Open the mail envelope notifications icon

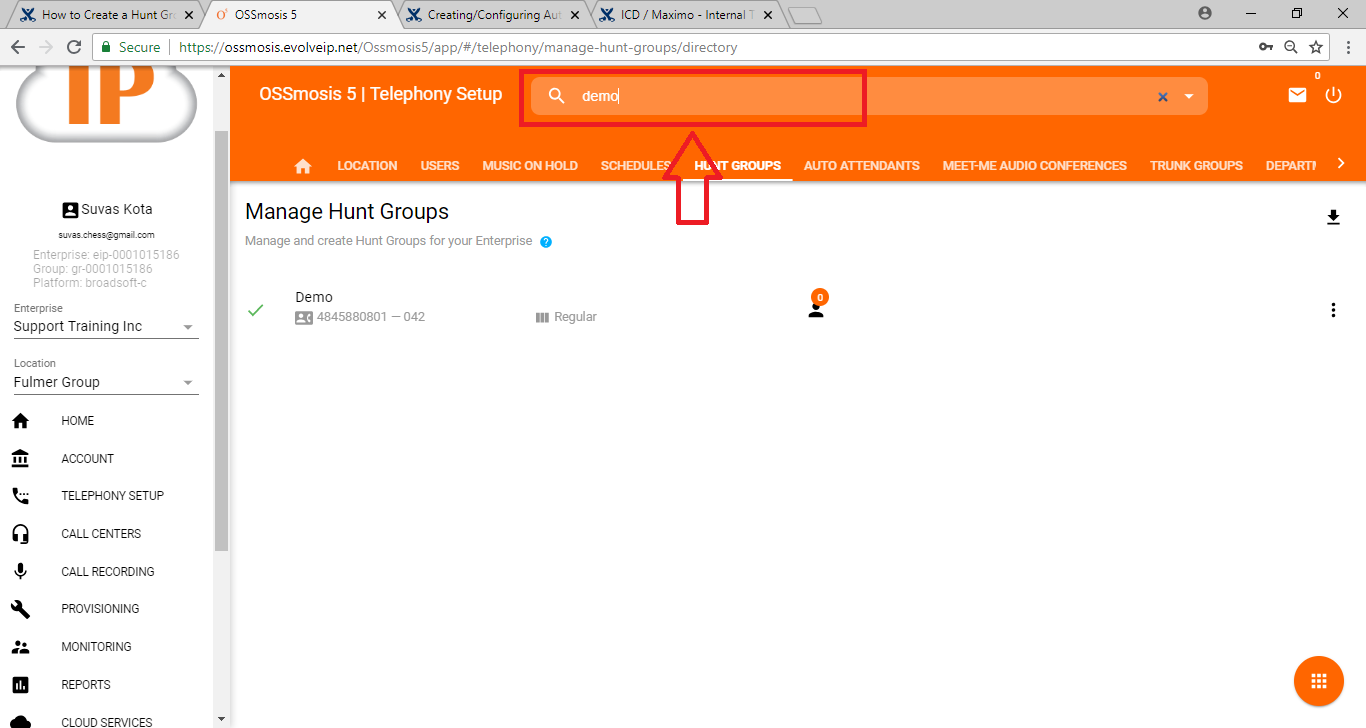click(1297, 95)
